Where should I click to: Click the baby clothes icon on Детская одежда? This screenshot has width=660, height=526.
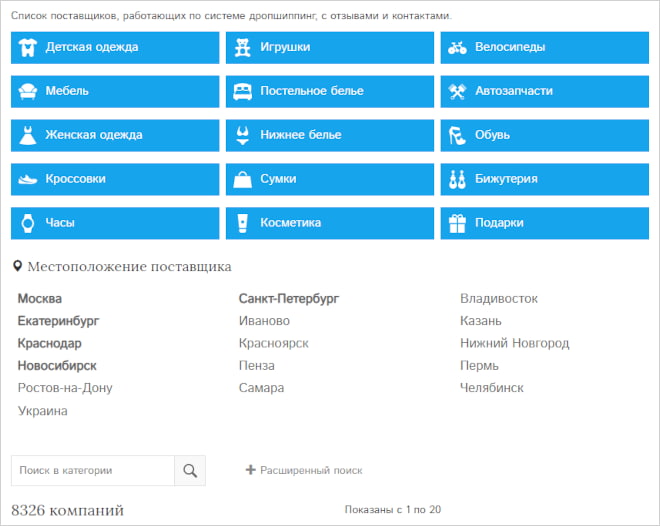click(28, 47)
